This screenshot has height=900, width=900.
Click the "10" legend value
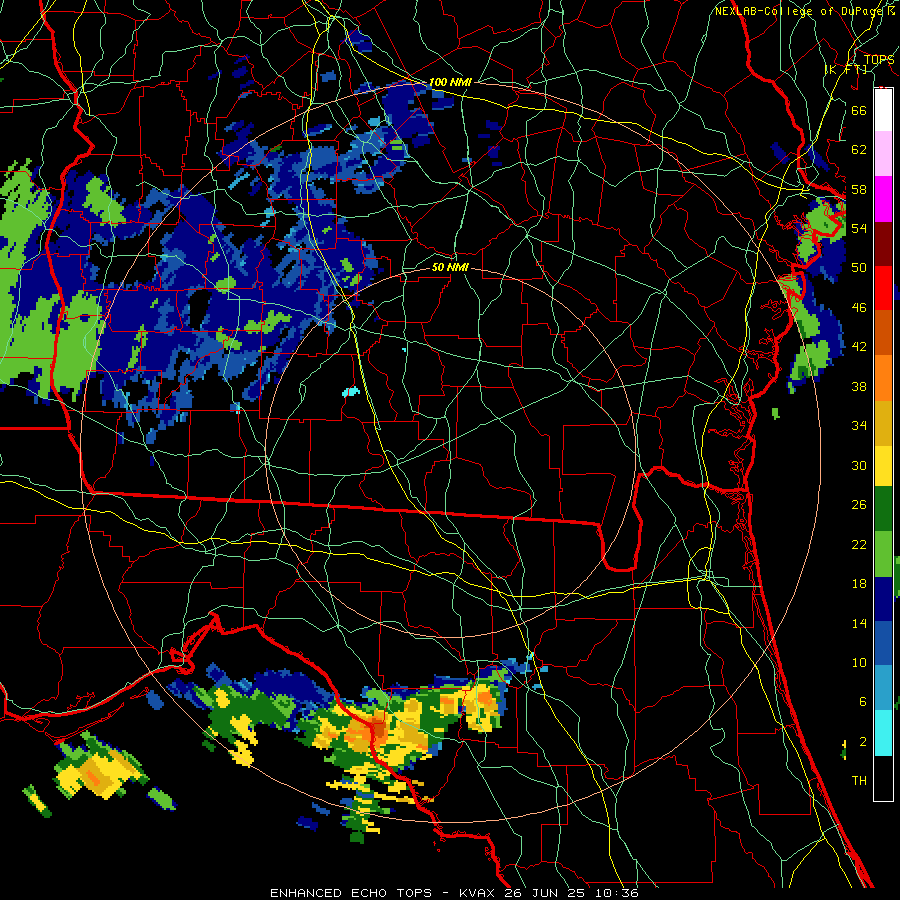[x=859, y=663]
